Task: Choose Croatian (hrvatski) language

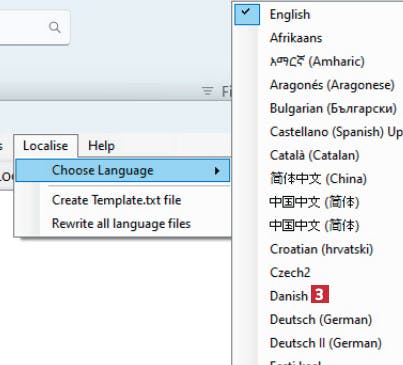Action: (x=321, y=249)
